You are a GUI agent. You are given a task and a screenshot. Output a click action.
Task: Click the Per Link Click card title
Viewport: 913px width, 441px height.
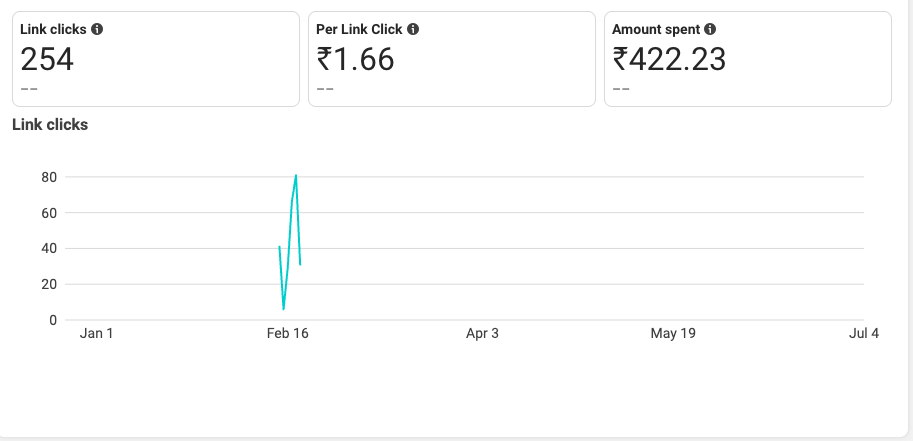pyautogui.click(x=359, y=29)
